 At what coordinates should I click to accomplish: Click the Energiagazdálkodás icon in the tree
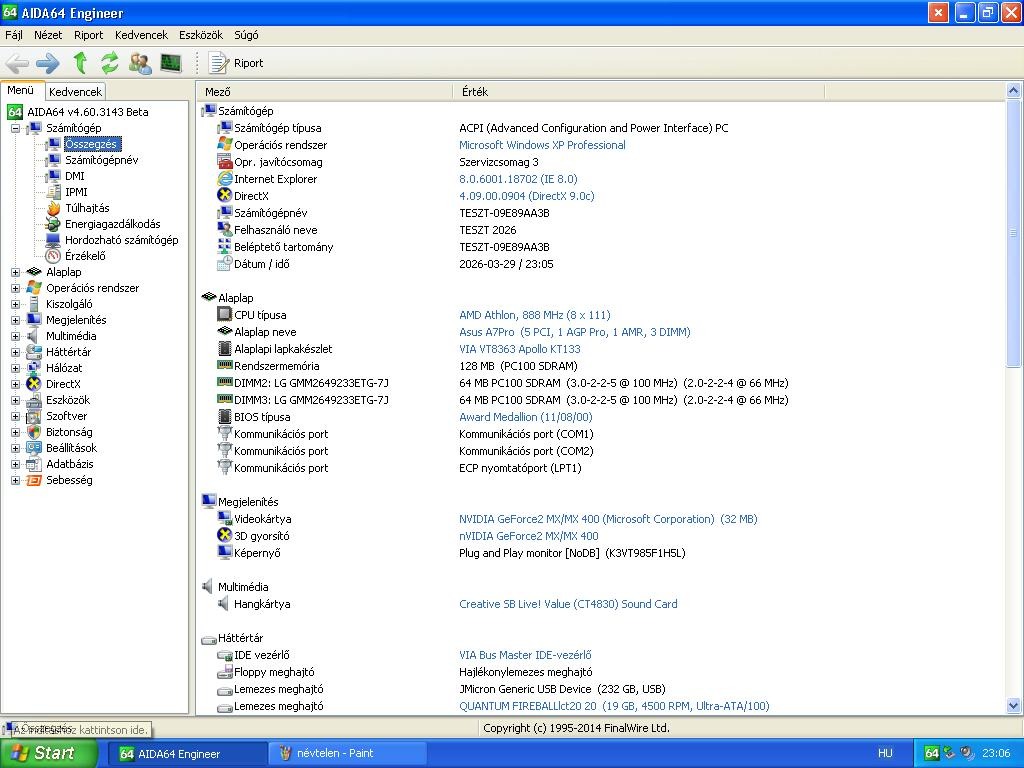coord(54,224)
